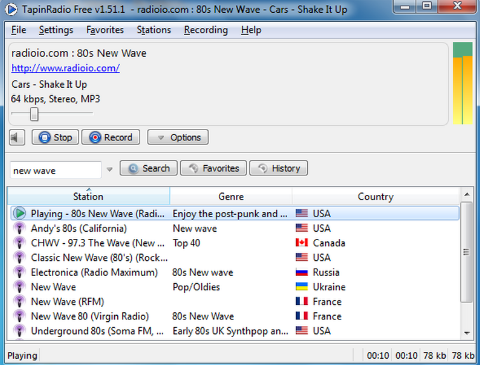Stop the current station playback

coord(55,137)
